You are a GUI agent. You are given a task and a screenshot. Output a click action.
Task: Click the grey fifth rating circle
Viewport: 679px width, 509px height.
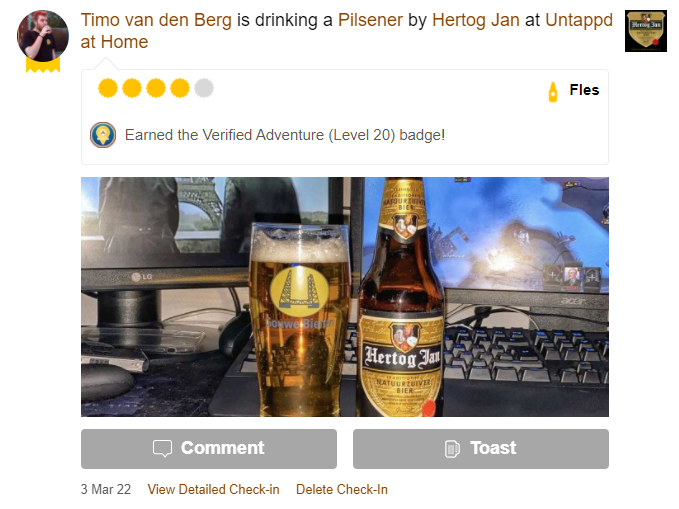(204, 88)
